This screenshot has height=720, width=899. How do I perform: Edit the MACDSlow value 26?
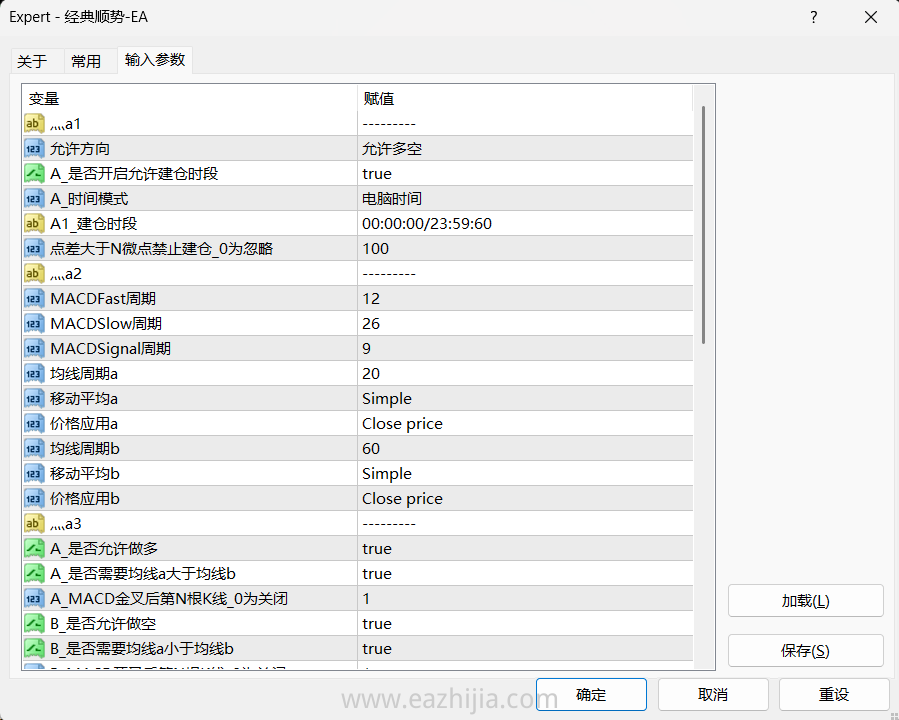[x=525, y=323]
